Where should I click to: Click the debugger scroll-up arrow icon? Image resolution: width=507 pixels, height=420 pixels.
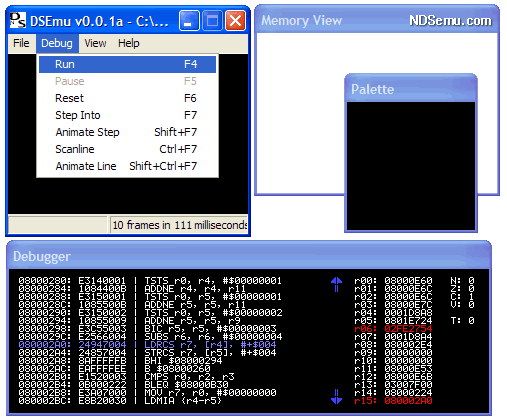(336, 284)
